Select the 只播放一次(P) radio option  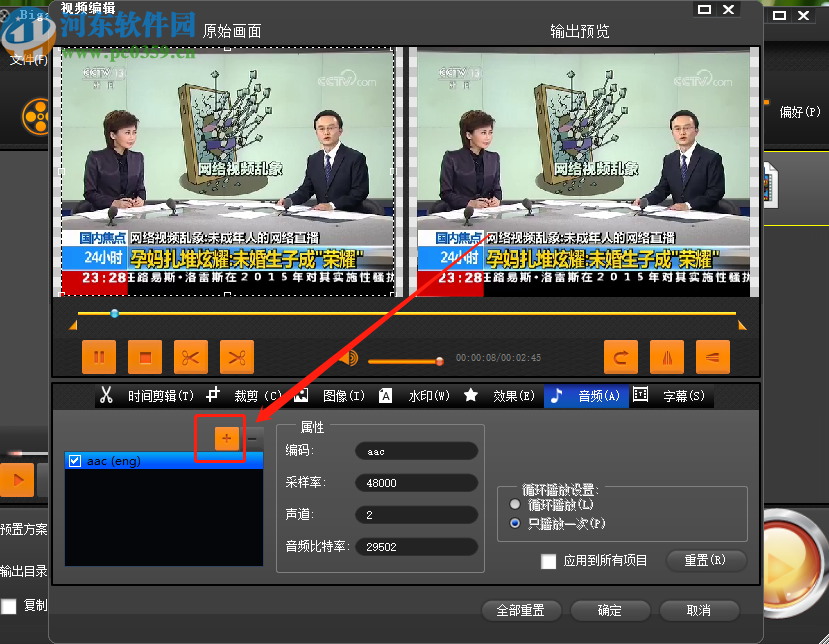point(516,521)
